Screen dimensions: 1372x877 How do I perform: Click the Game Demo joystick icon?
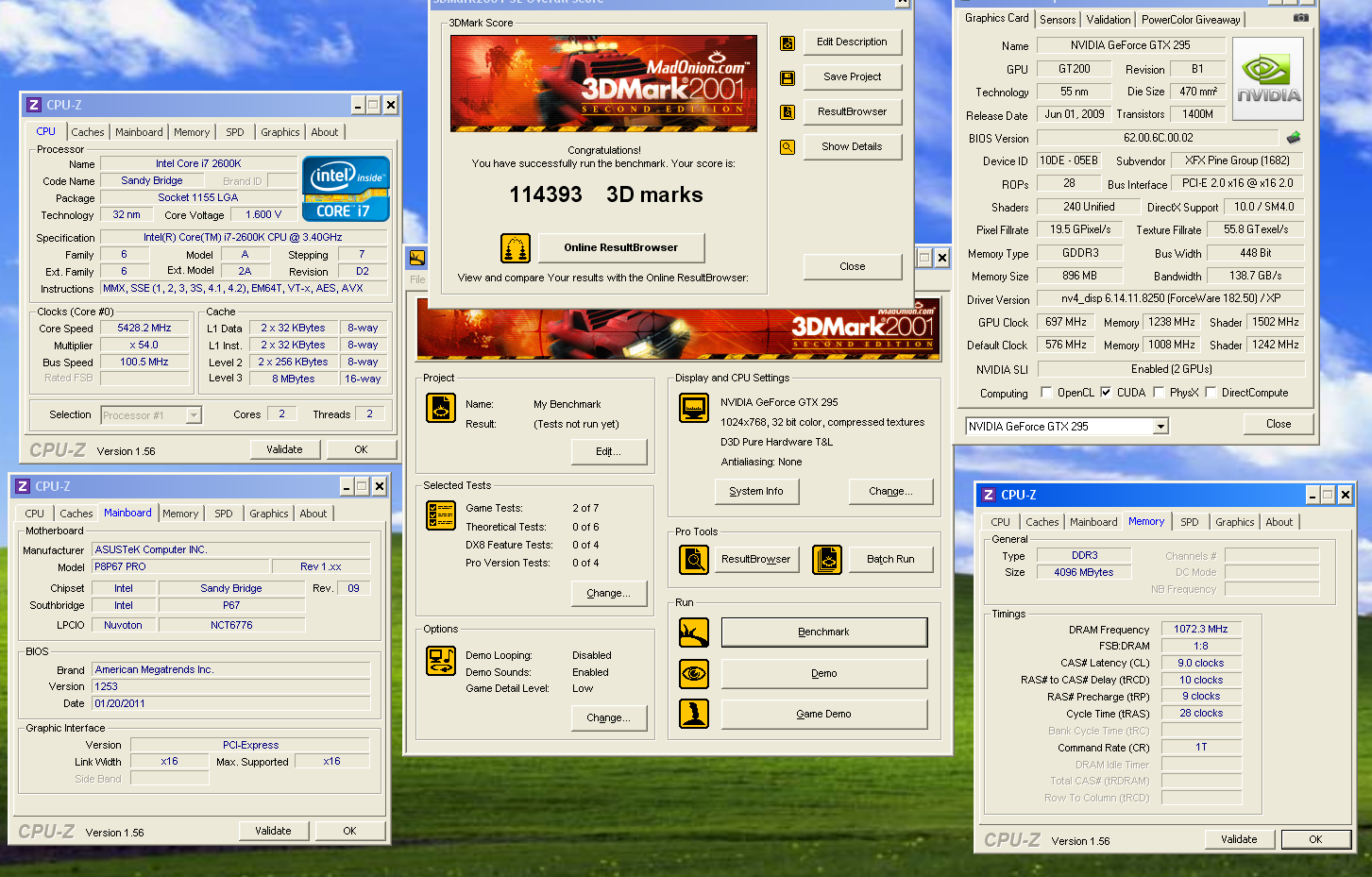point(694,714)
